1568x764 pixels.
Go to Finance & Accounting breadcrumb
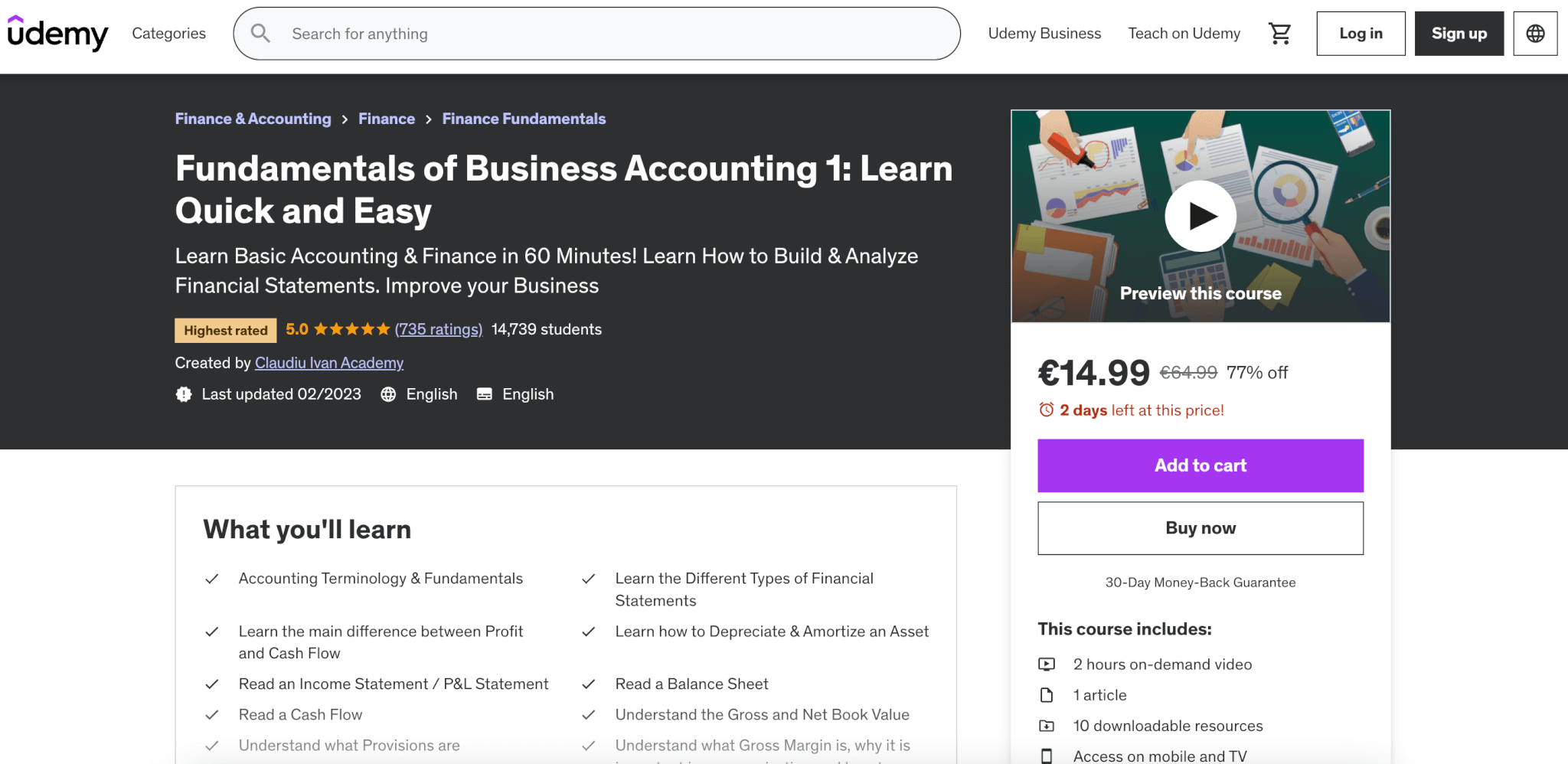point(253,119)
